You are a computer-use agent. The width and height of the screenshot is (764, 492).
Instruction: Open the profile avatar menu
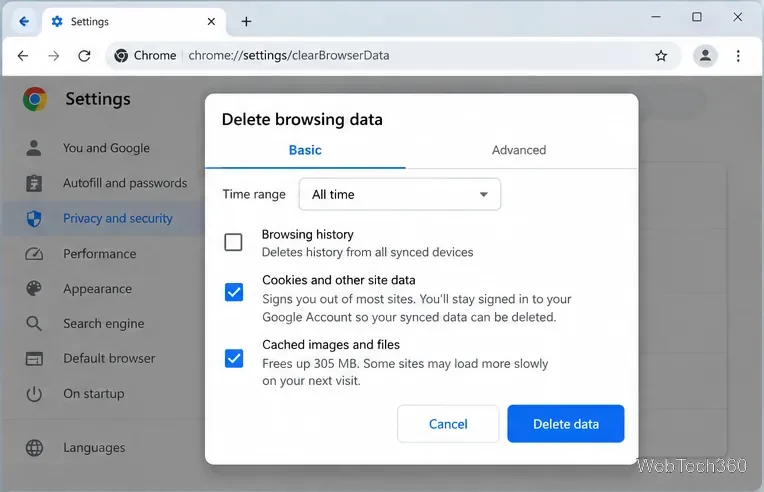(x=705, y=56)
